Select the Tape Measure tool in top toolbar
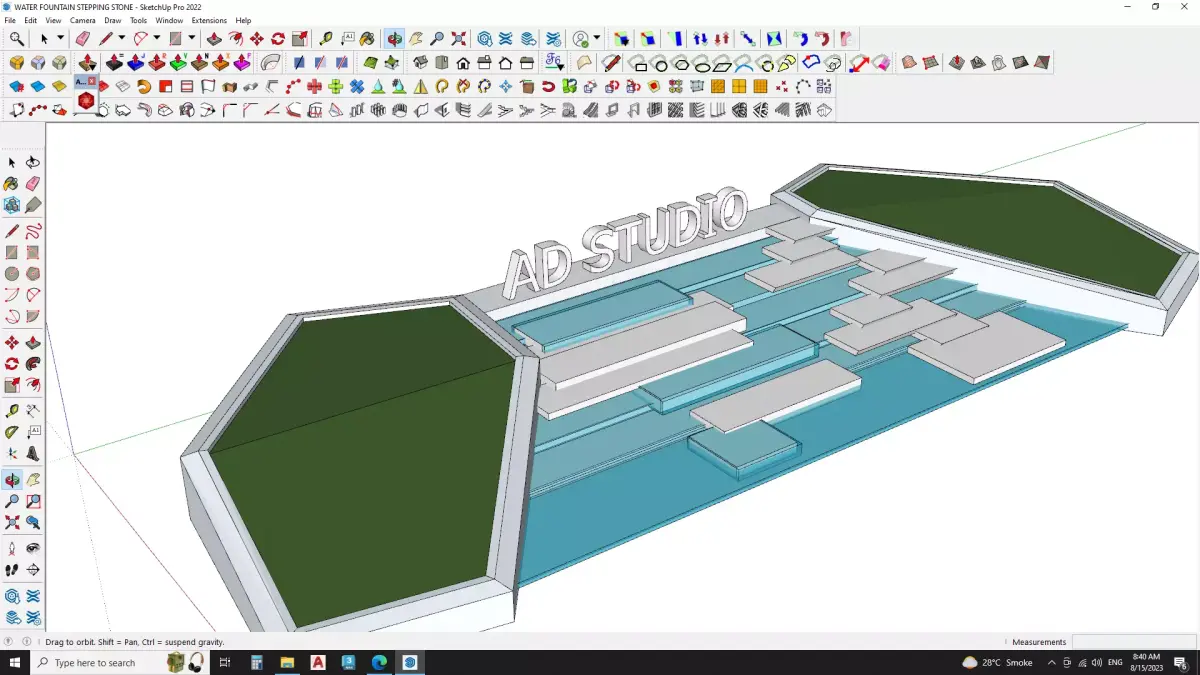Viewport: 1200px width, 675px height. [326, 39]
